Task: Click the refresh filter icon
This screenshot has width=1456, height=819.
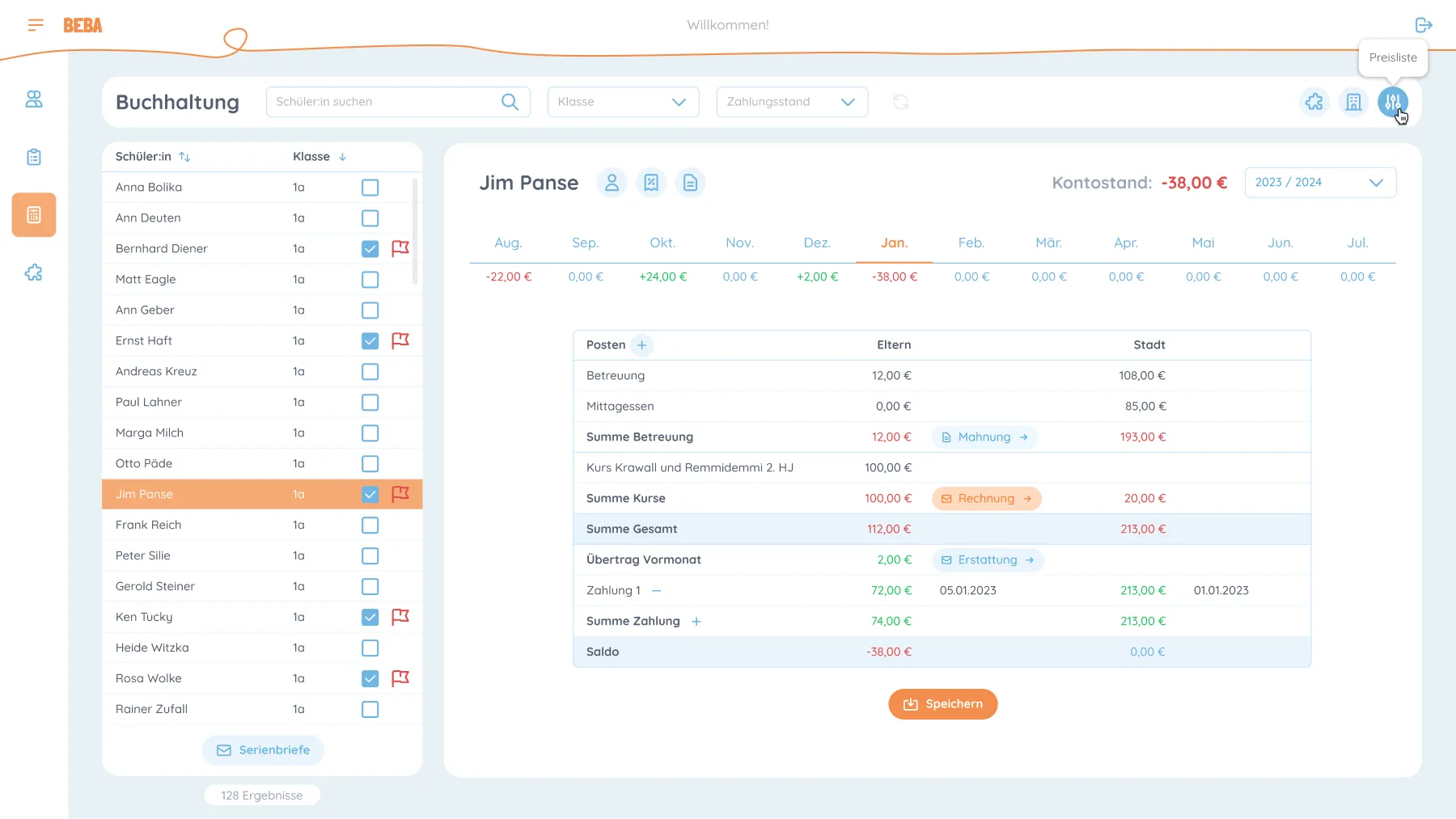Action: tap(900, 102)
